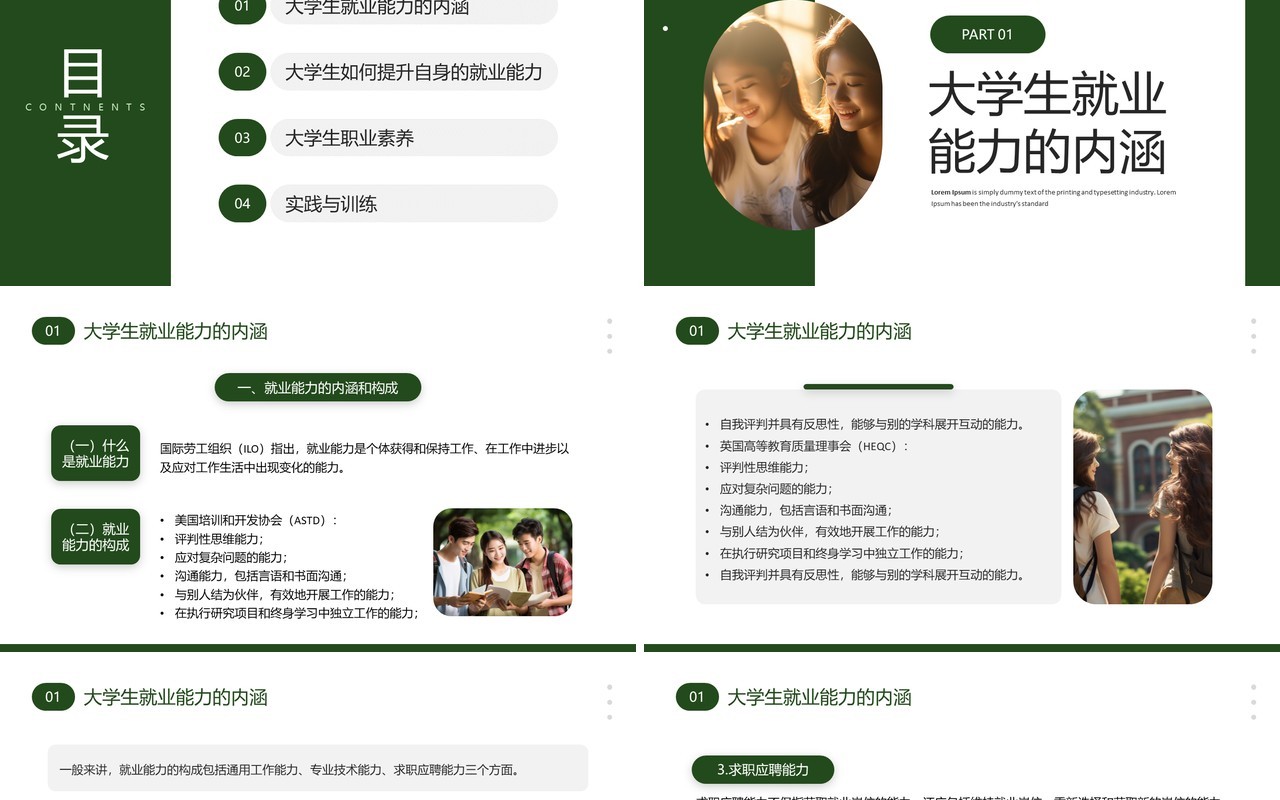Click the 03 badge in the contents list

point(242,138)
